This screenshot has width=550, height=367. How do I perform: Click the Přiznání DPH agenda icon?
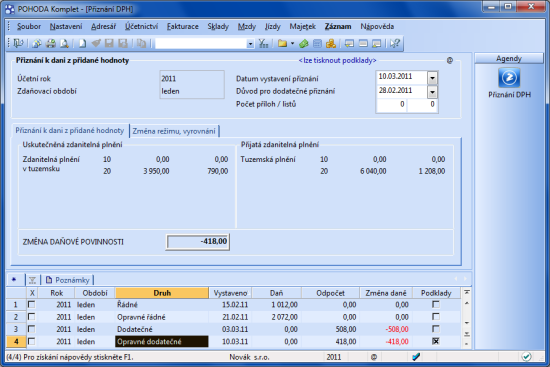(x=509, y=78)
